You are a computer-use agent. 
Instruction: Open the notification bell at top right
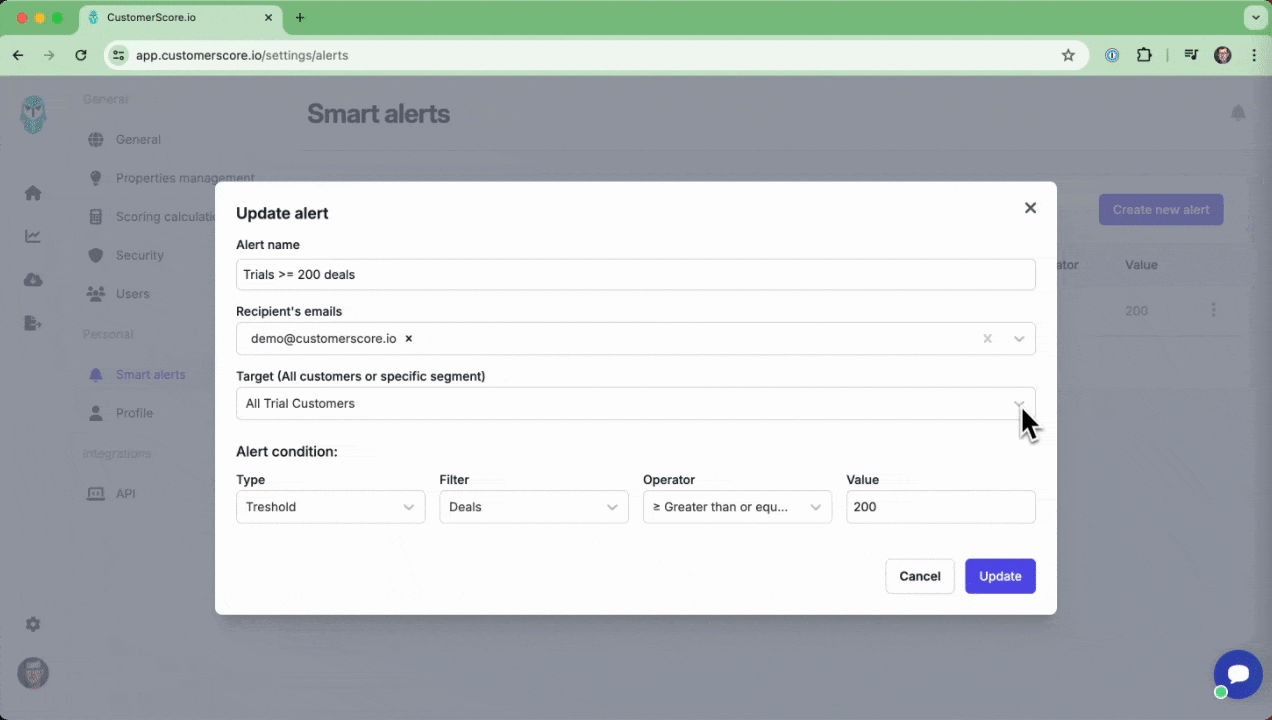1238,113
